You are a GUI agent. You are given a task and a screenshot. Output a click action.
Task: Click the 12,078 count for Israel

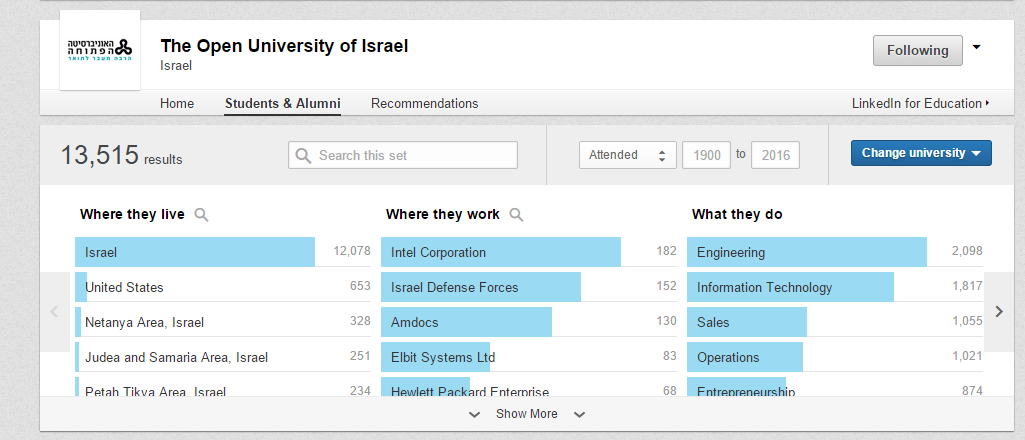point(352,252)
